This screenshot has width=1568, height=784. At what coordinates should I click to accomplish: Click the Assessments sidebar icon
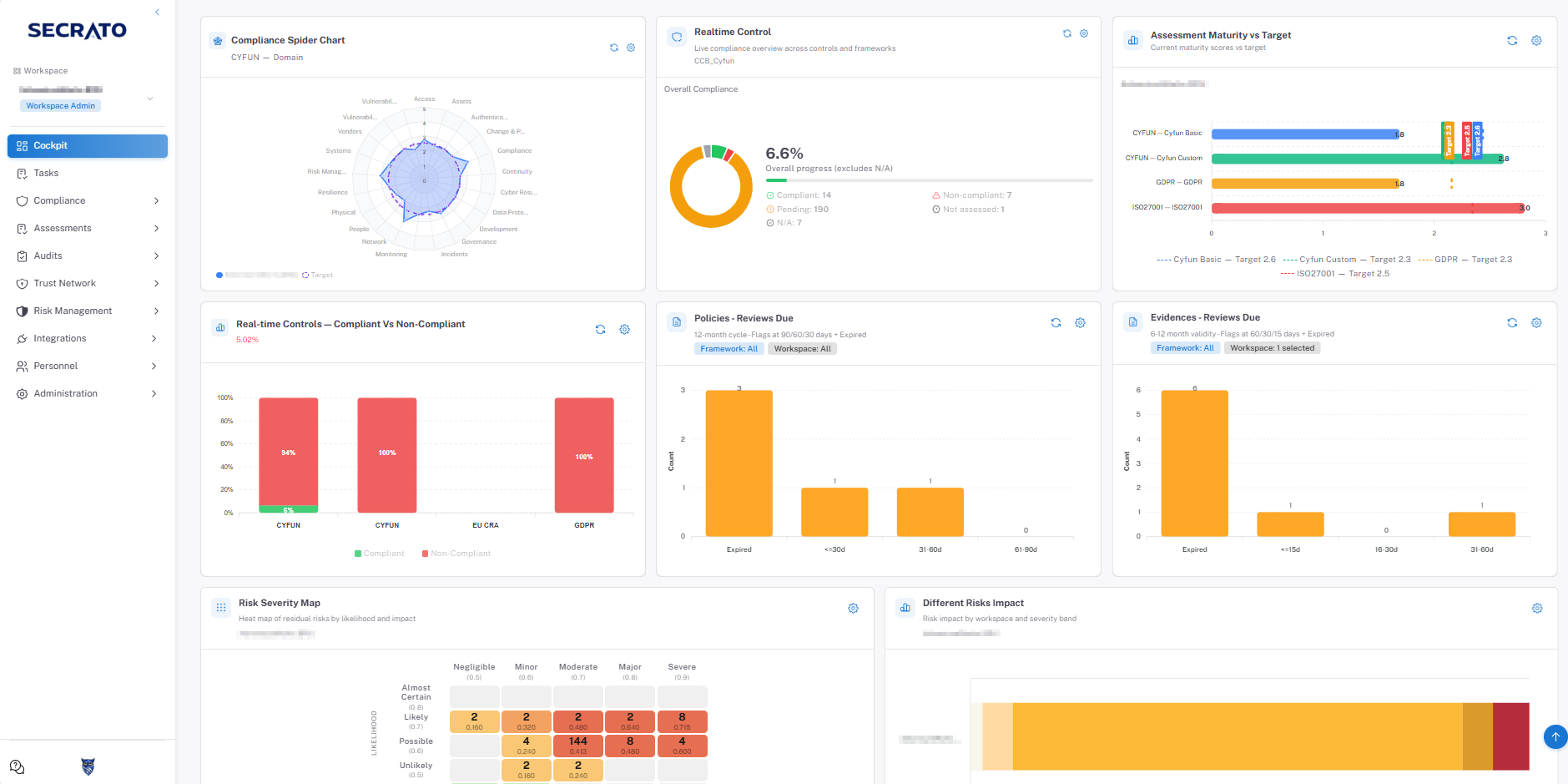[x=23, y=229]
